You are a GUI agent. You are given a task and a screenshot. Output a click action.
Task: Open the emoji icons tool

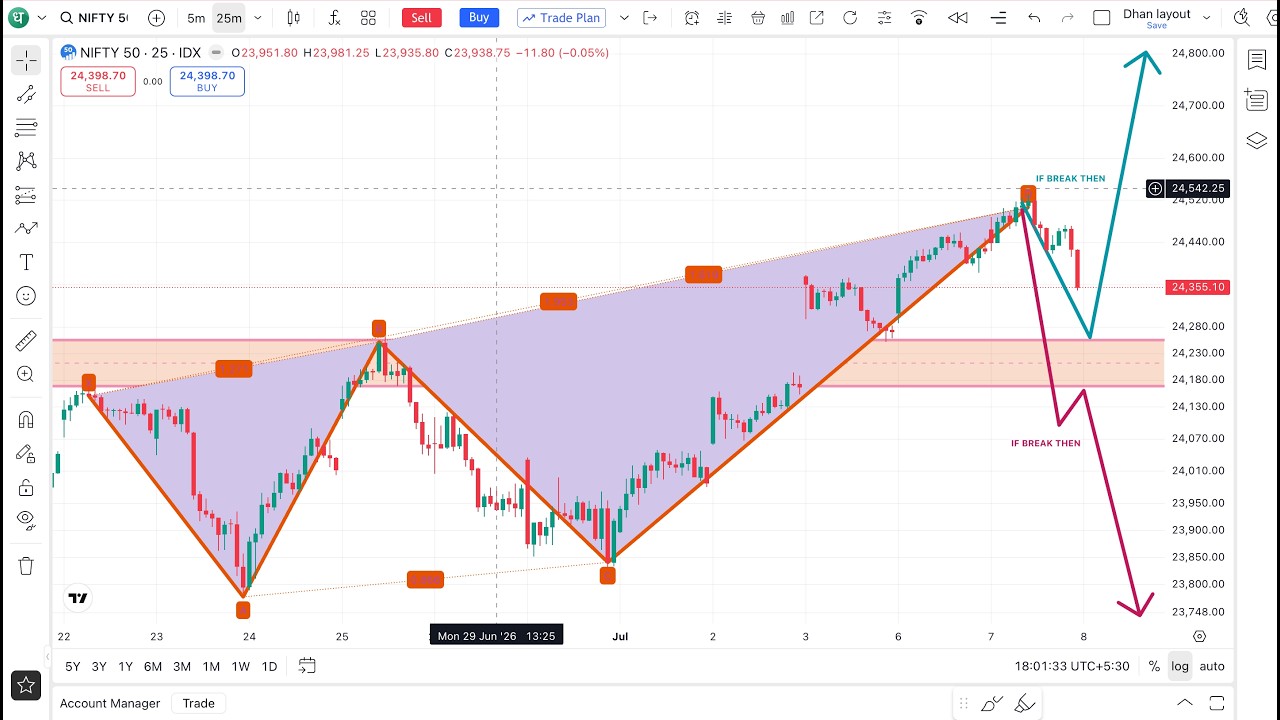(26, 296)
